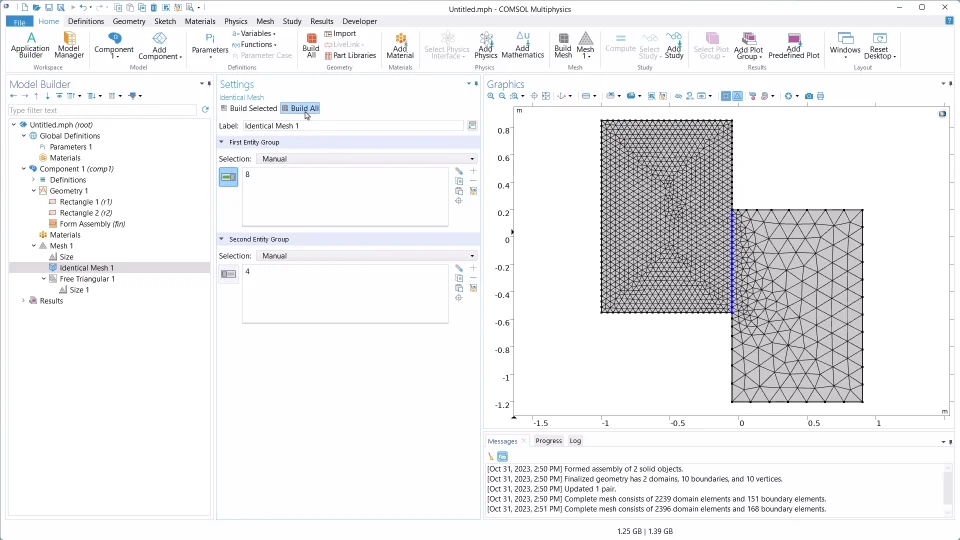The height and width of the screenshot is (540, 960).
Task: Expand the Results node in tree
Action: click(23, 301)
